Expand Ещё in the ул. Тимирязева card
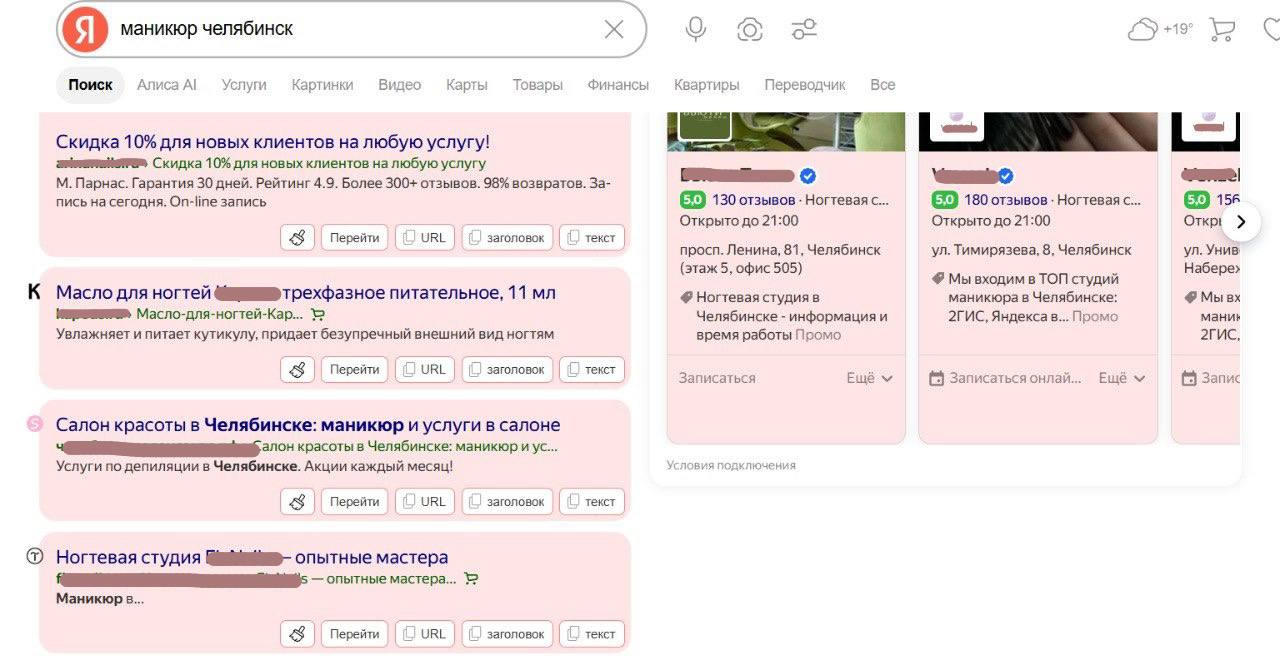This screenshot has height=670, width=1280. tap(1122, 378)
